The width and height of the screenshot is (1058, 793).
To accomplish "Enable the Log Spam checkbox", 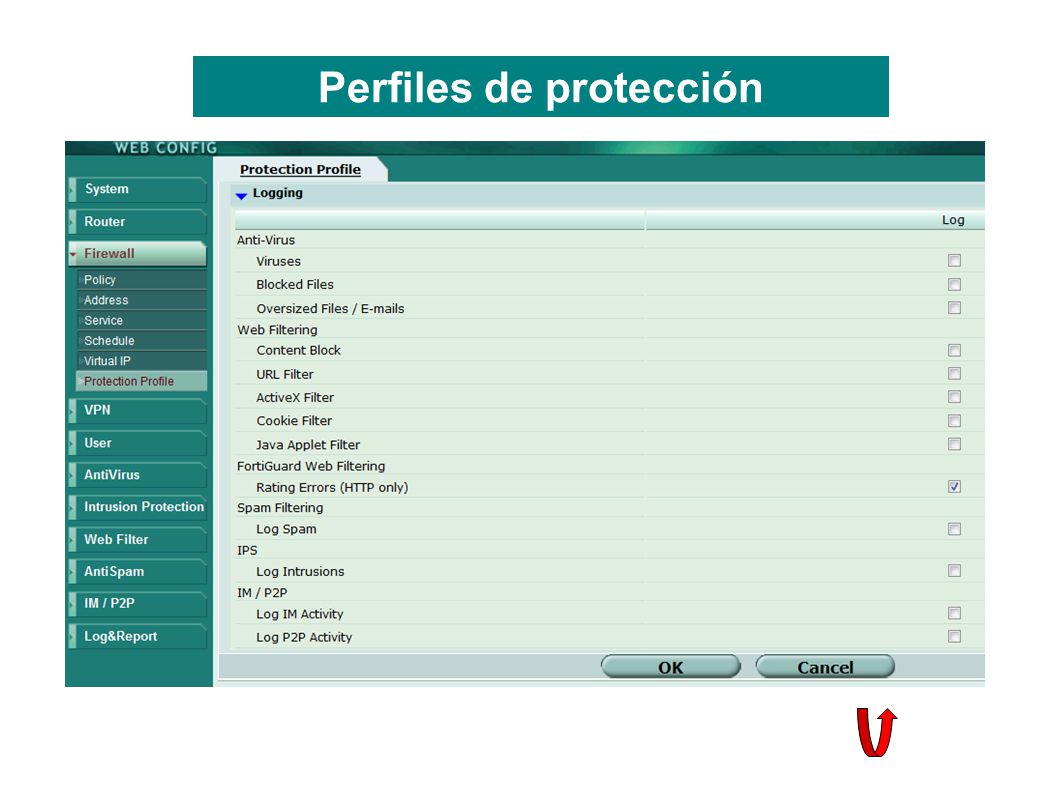I will click(954, 529).
